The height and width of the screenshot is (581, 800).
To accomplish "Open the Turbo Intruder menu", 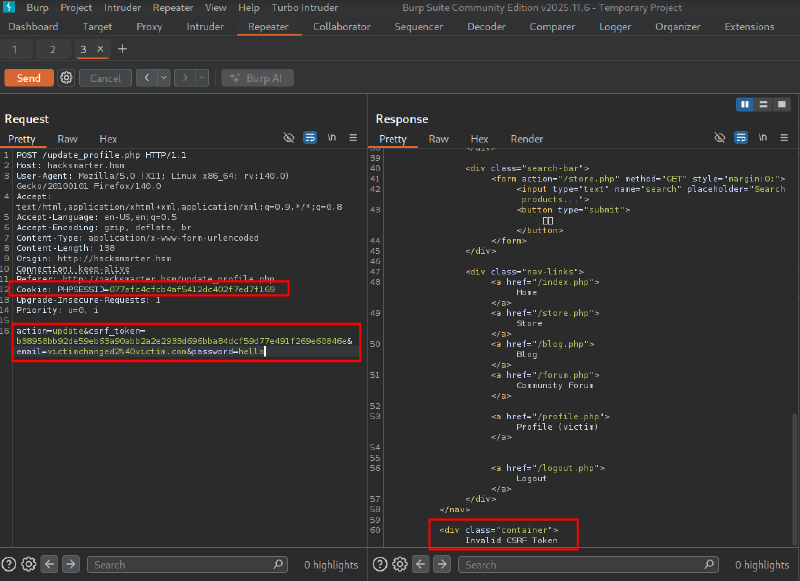I will coord(305,8).
